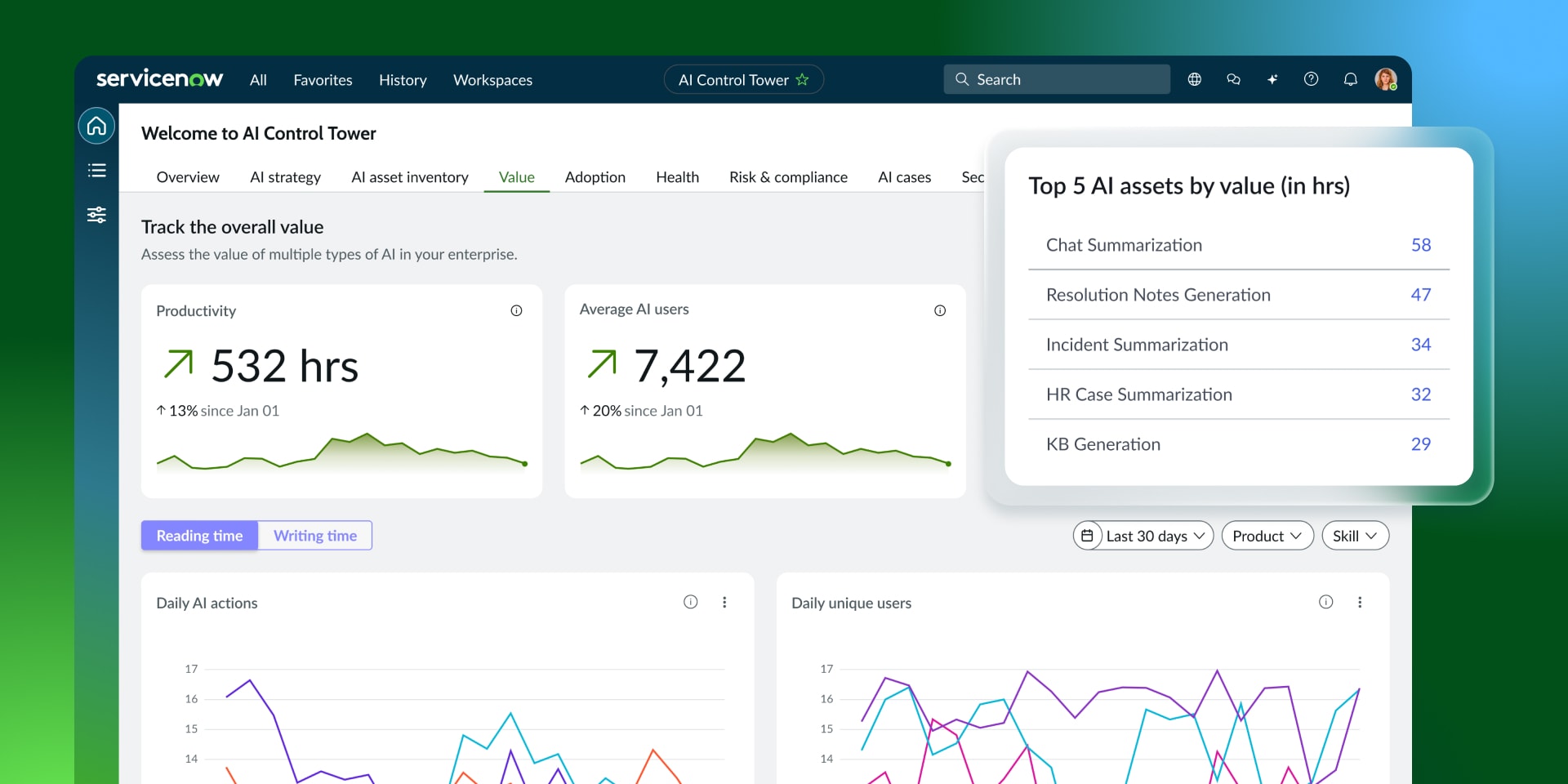
Task: Open the chat conversations icon
Action: click(1233, 79)
